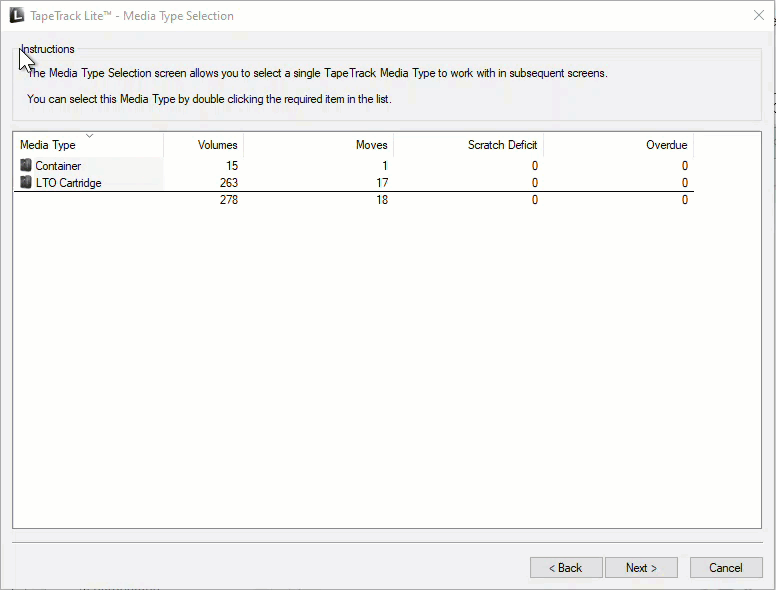
Task: Proceed with the Next button
Action: [x=641, y=568]
